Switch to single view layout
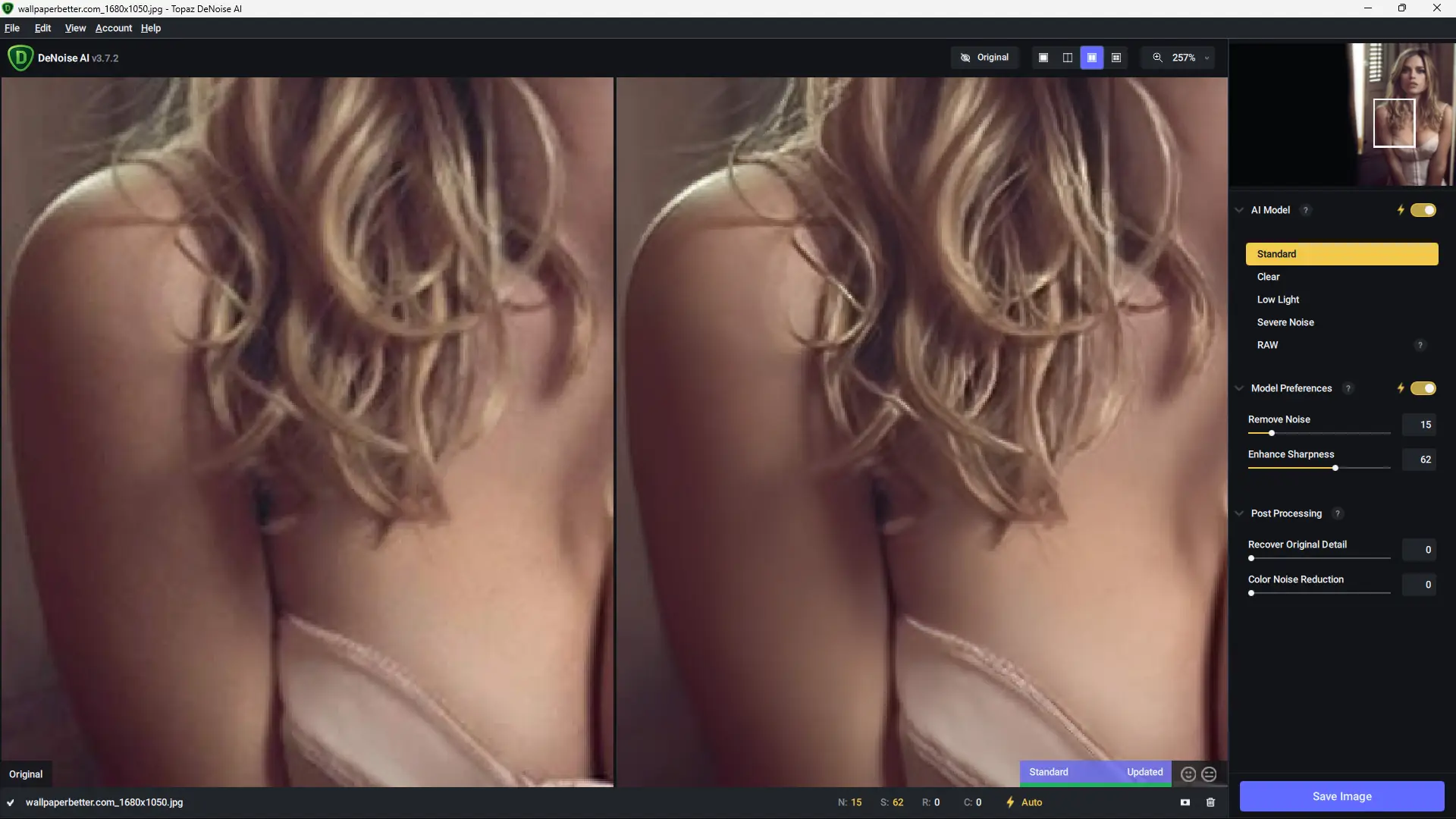The image size is (1456, 819). [x=1043, y=58]
